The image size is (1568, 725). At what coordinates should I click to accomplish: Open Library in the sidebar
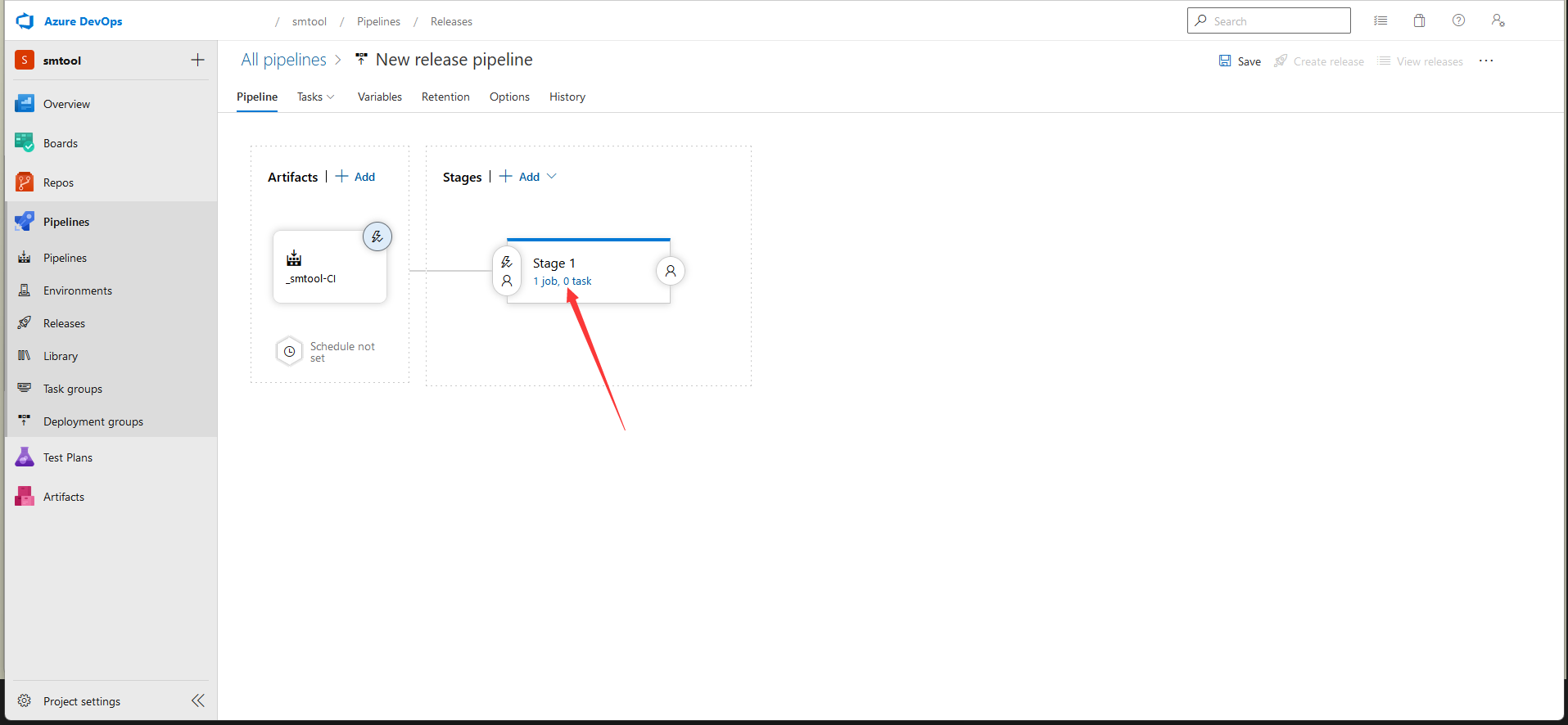click(x=61, y=356)
